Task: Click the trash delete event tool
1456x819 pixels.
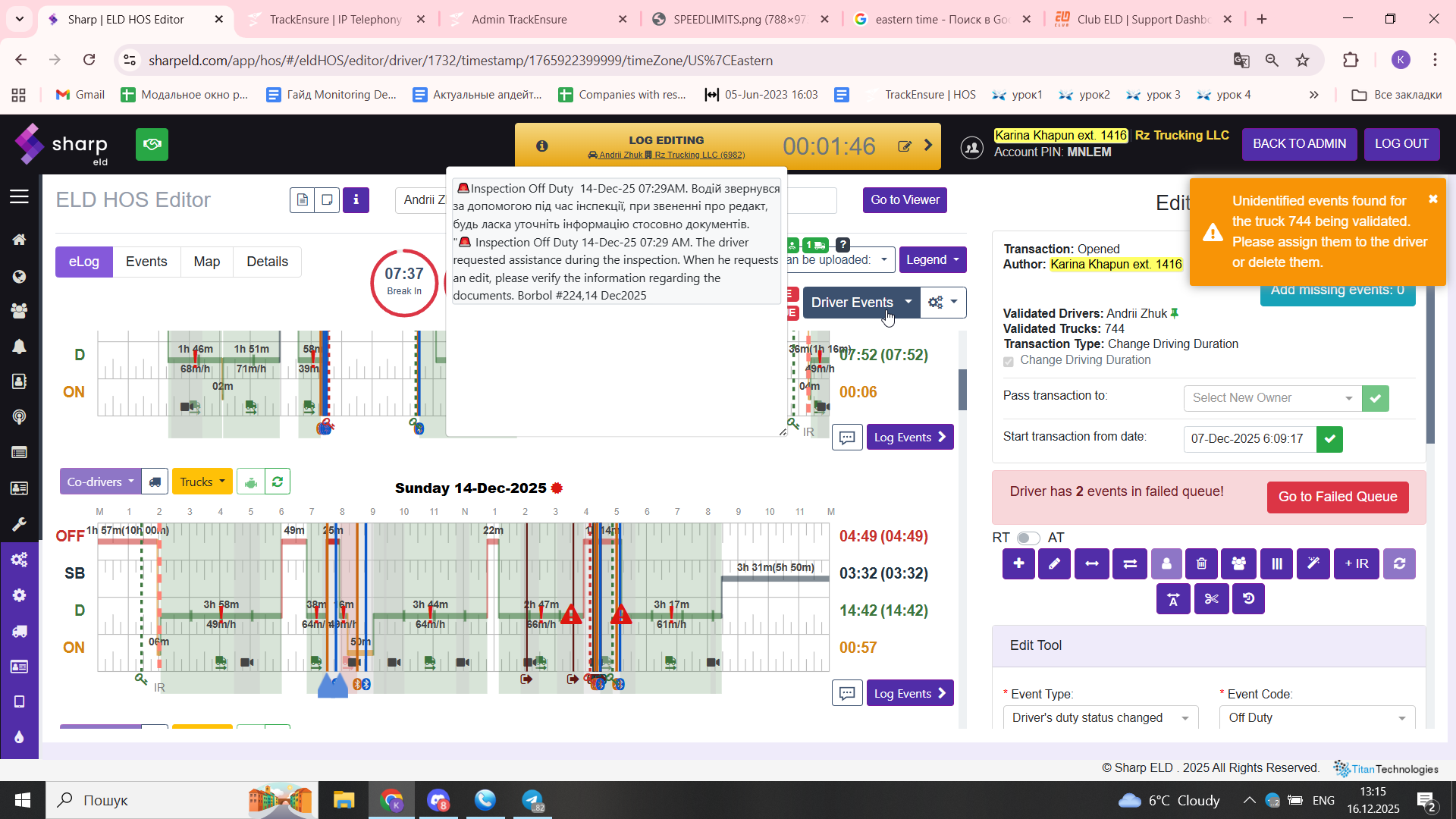Action: [x=1201, y=564]
